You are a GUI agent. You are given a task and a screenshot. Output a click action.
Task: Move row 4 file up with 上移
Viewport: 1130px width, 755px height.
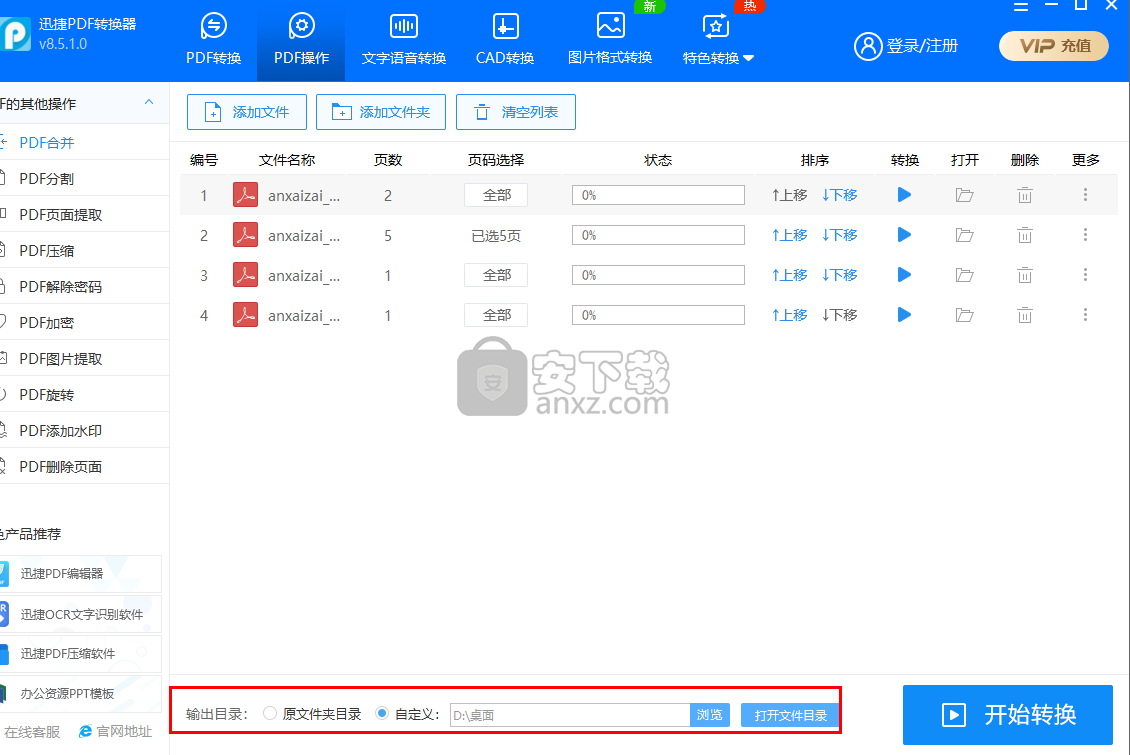point(789,316)
